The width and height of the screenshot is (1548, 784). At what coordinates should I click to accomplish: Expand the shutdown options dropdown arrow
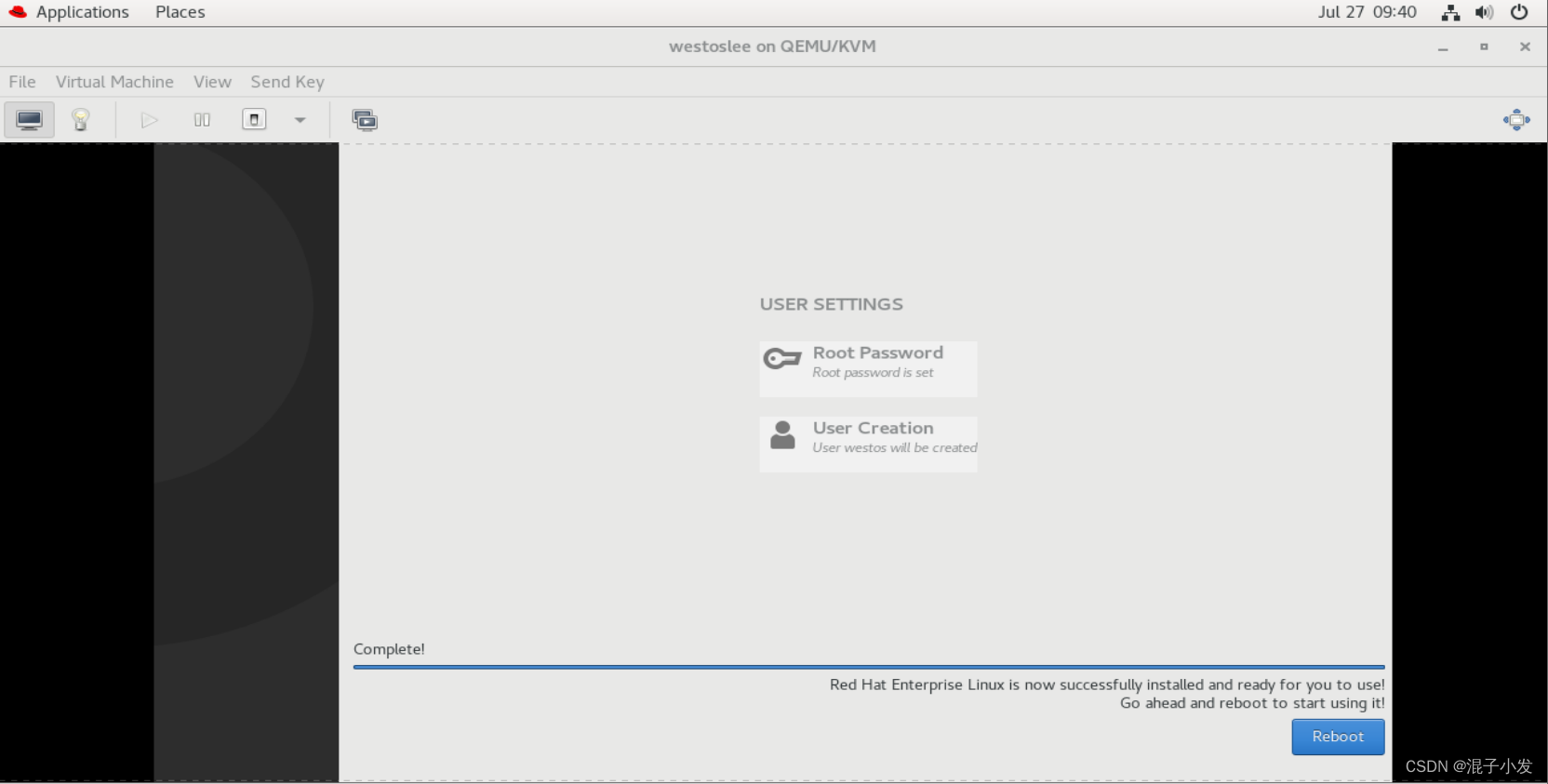(x=300, y=120)
